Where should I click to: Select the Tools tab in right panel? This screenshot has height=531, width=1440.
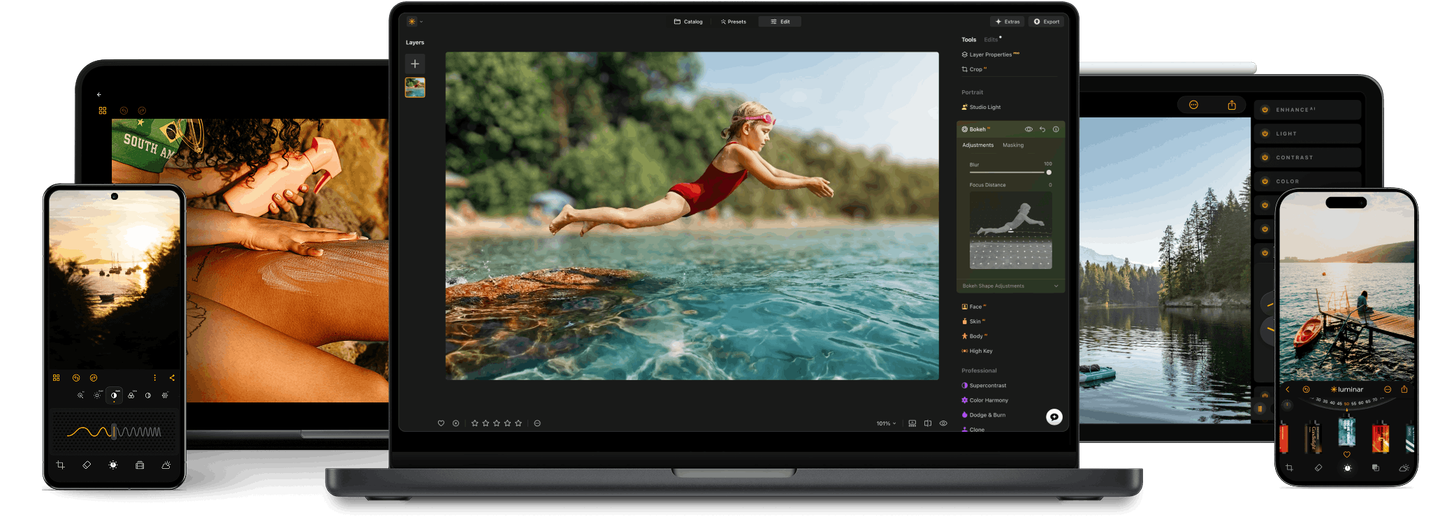pyautogui.click(x=969, y=40)
